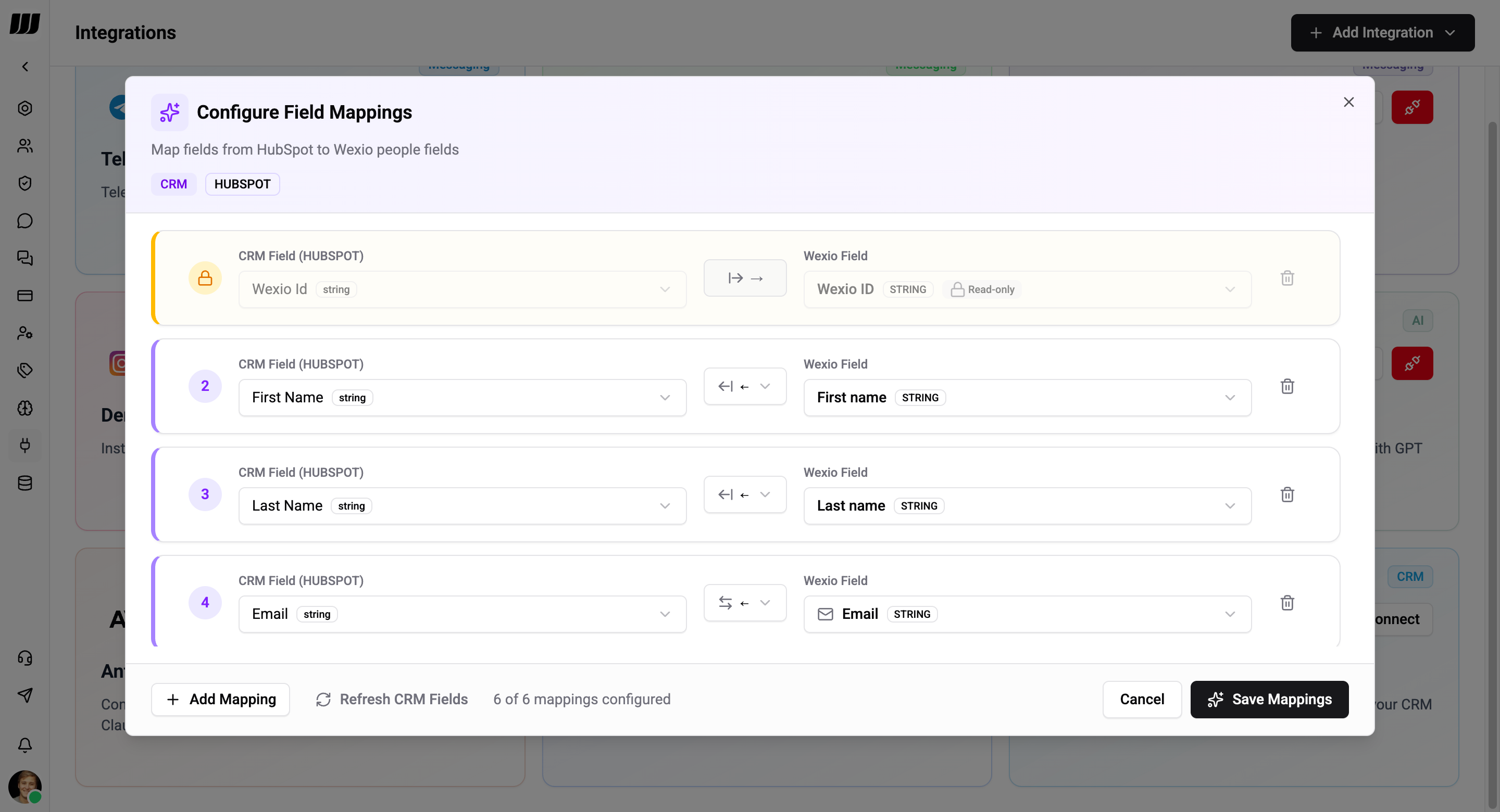Open the chat bubble icon in sidebar
The image size is (1500, 812).
pyautogui.click(x=25, y=221)
